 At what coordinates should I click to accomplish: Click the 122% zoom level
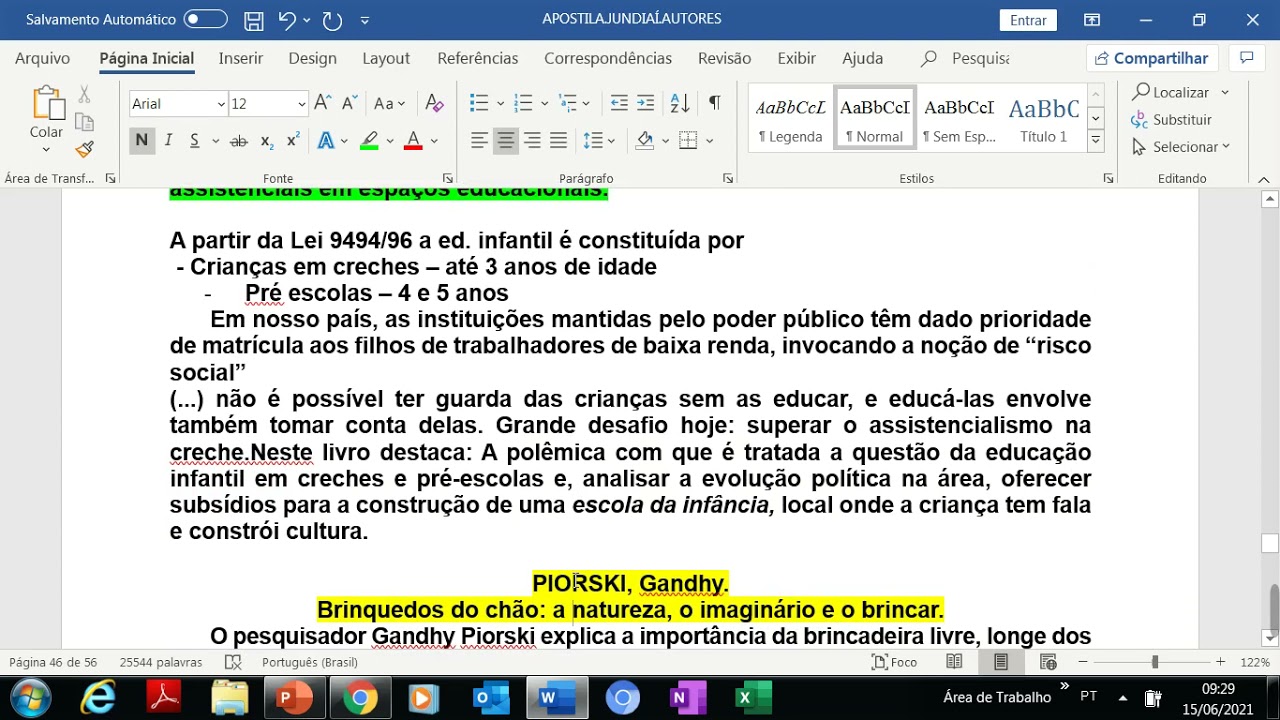coord(1255,662)
